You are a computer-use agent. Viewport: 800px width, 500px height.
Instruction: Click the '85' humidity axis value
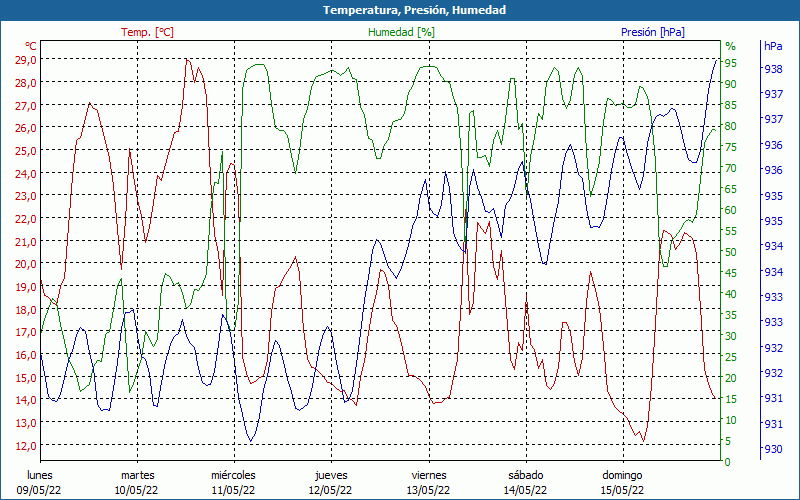[x=731, y=105]
